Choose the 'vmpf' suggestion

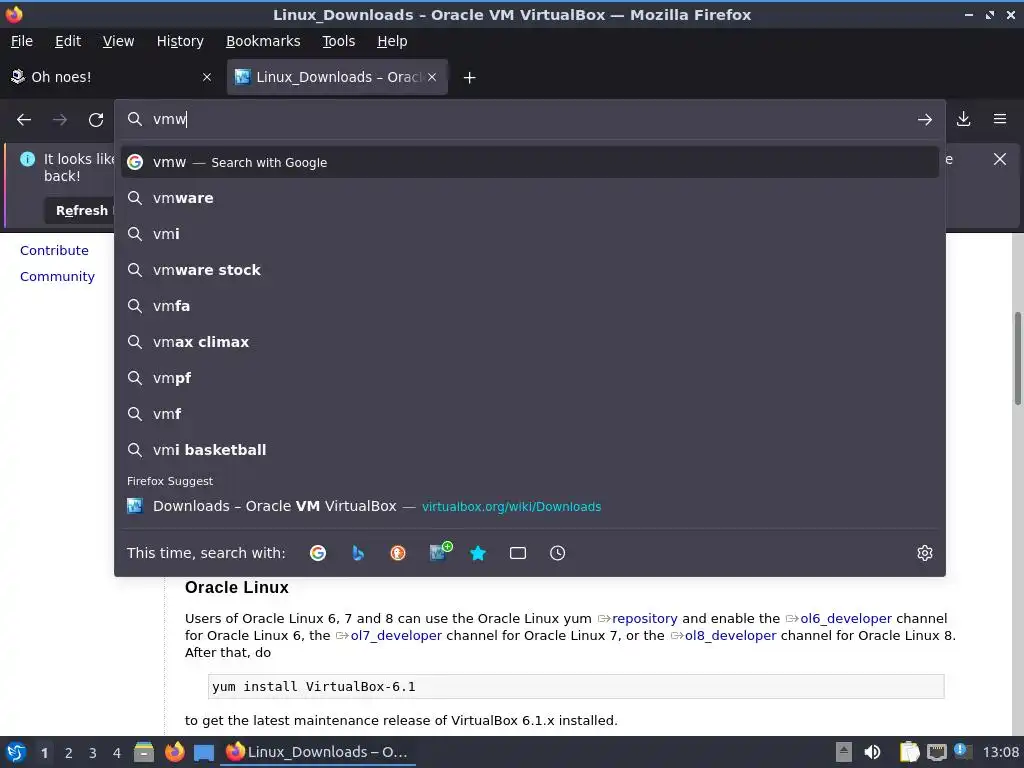point(530,377)
